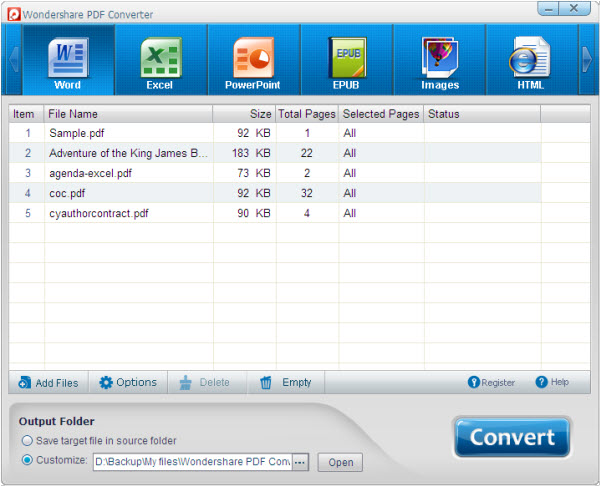Select the Sample.pdf row
This screenshot has height=486, width=600.
click(299, 133)
